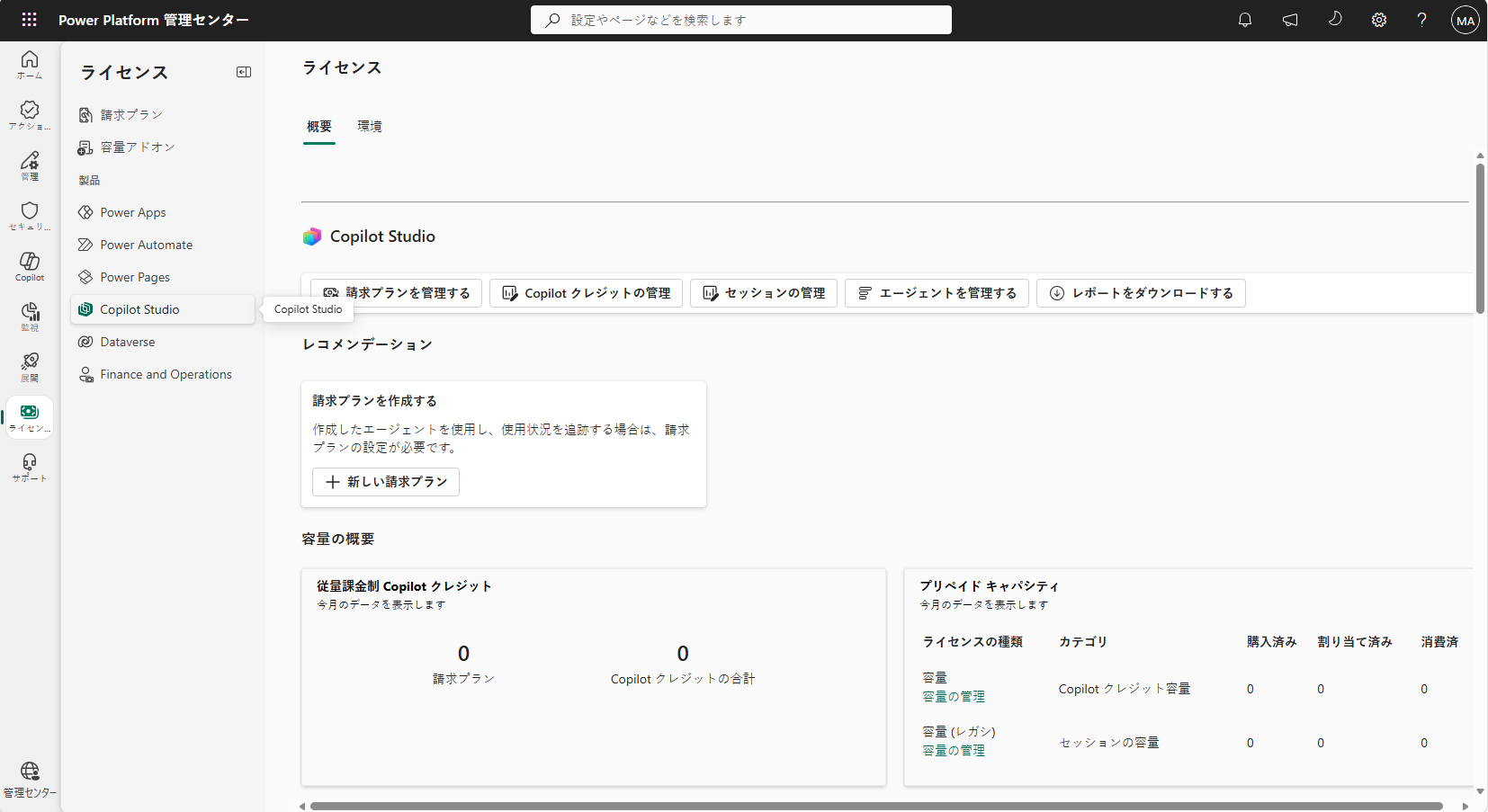Open the help question mark icon
This screenshot has height=812, width=1488.
1422,20
